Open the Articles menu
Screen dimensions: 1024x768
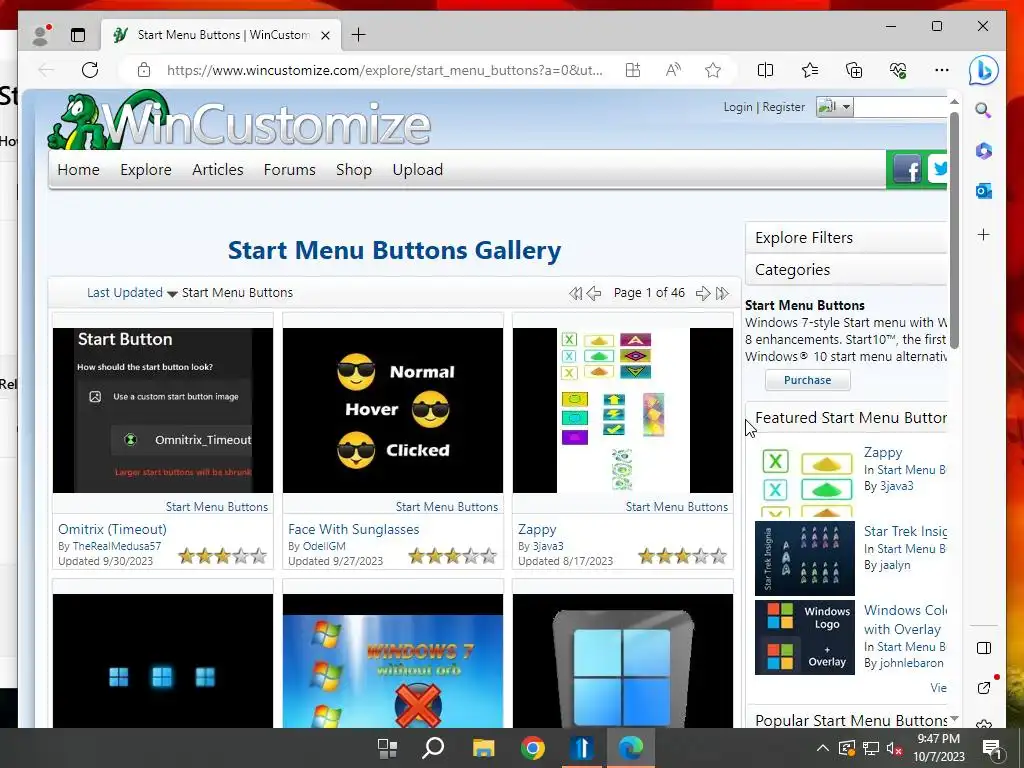tap(217, 170)
